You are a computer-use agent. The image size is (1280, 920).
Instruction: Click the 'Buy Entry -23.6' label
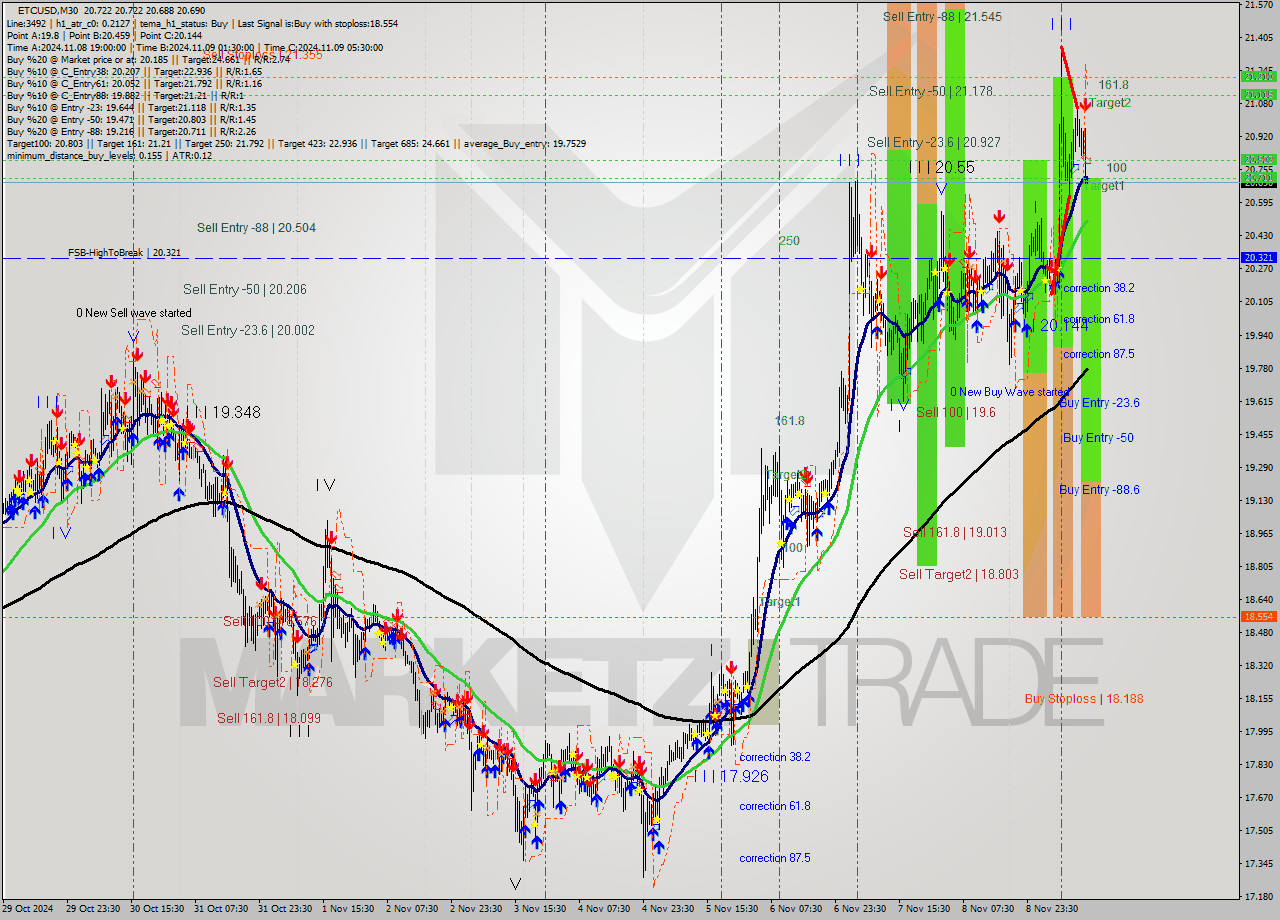(x=1099, y=403)
